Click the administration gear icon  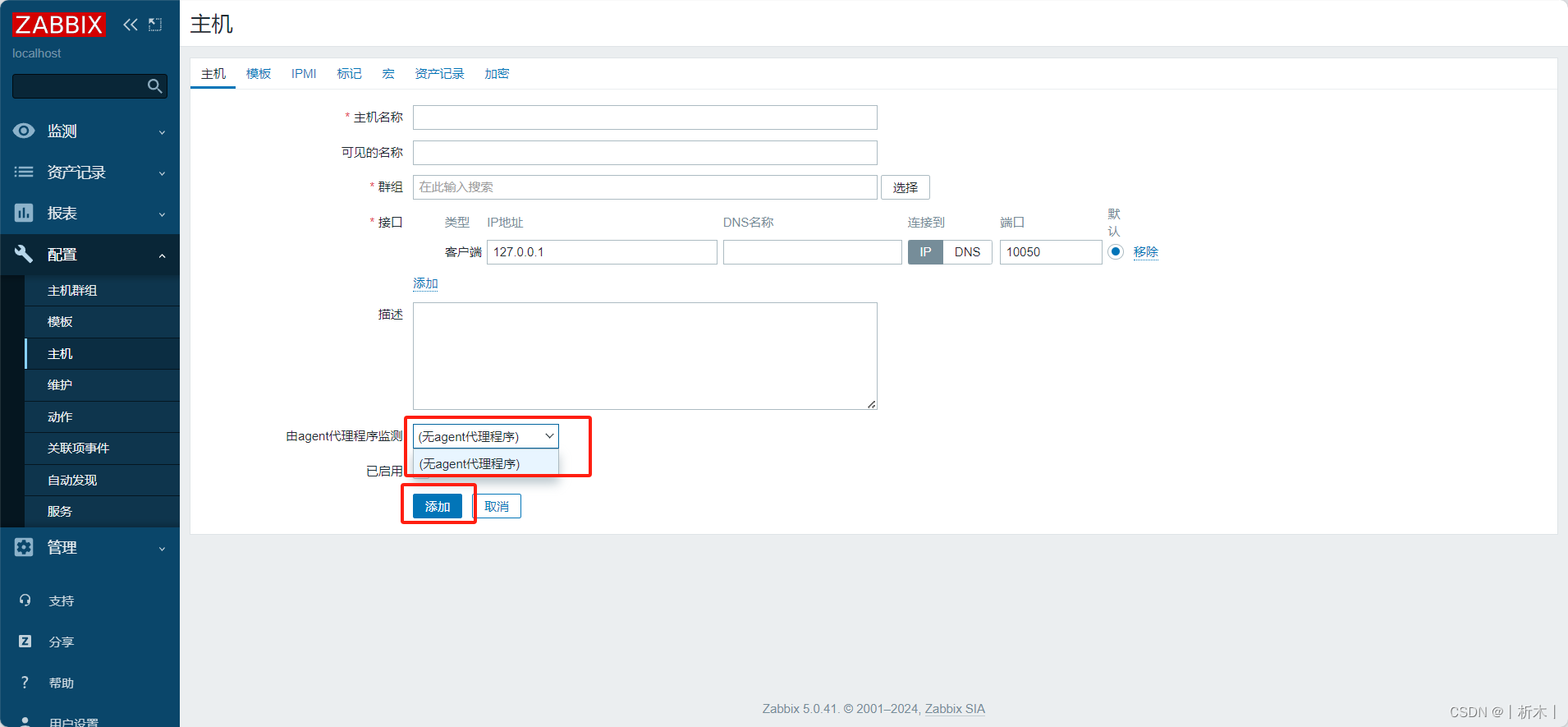point(24,547)
